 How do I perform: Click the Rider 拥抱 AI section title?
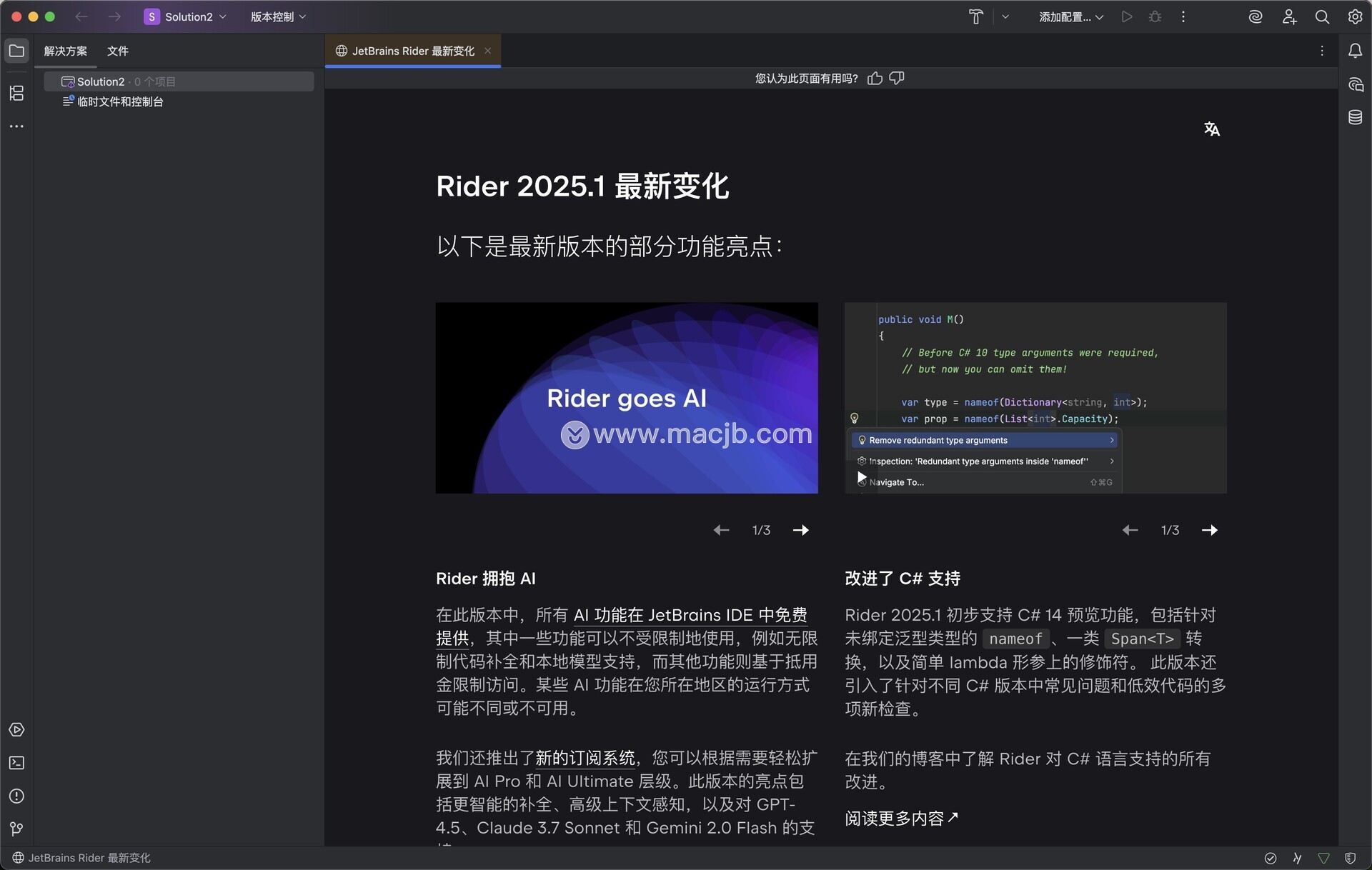point(486,579)
